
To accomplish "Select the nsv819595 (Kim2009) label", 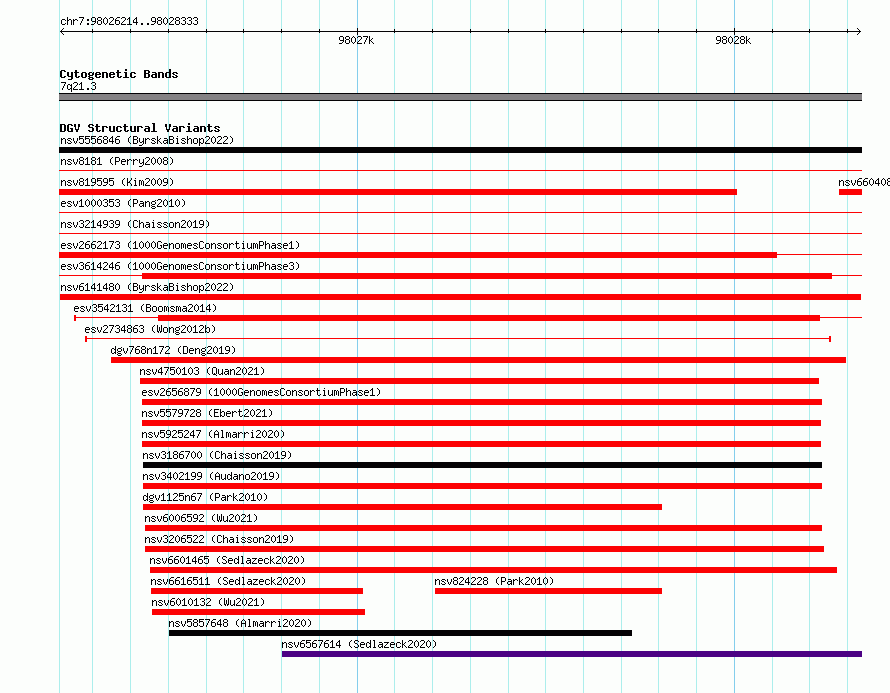I will (117, 182).
